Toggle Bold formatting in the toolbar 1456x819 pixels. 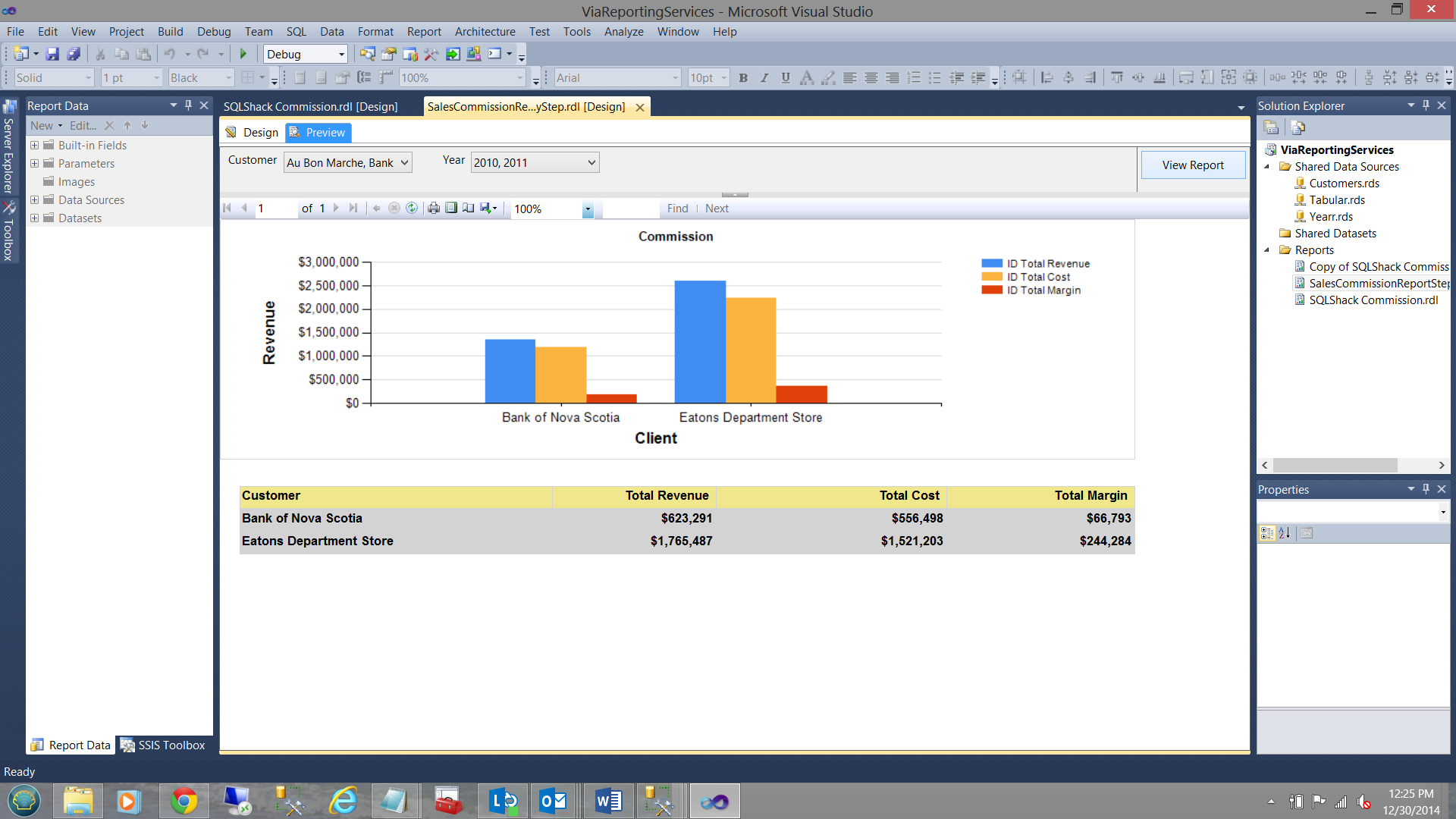point(743,77)
